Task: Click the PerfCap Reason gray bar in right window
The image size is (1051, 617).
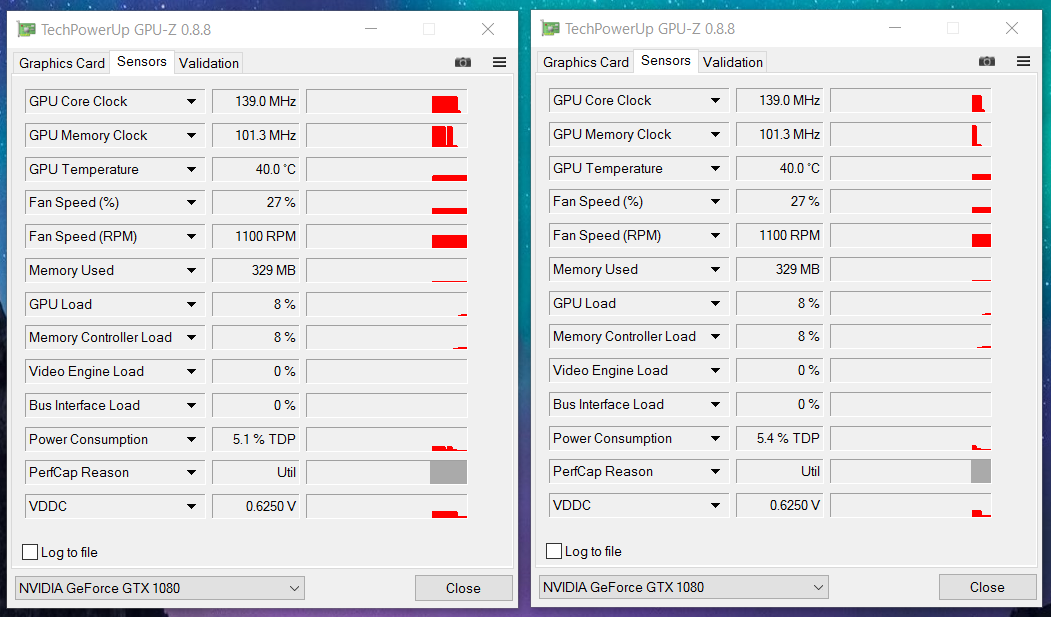Action: pyautogui.click(x=981, y=471)
